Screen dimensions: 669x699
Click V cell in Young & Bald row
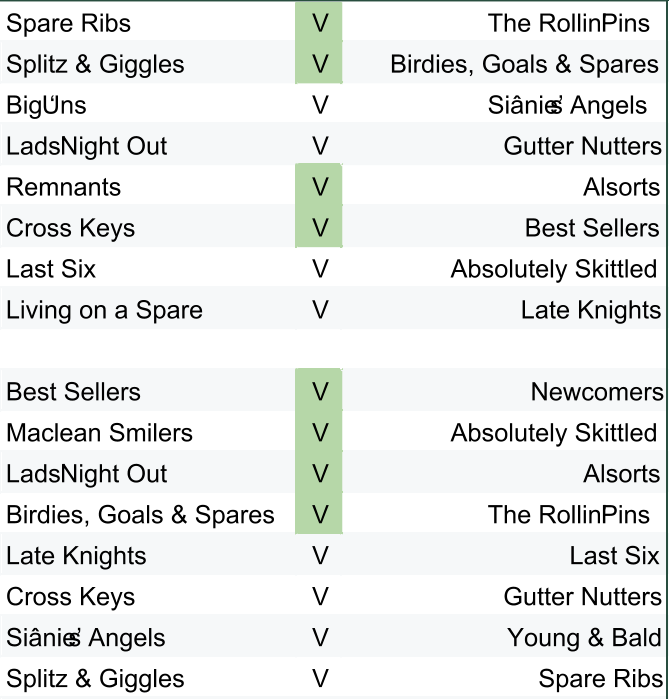pyautogui.click(x=319, y=638)
